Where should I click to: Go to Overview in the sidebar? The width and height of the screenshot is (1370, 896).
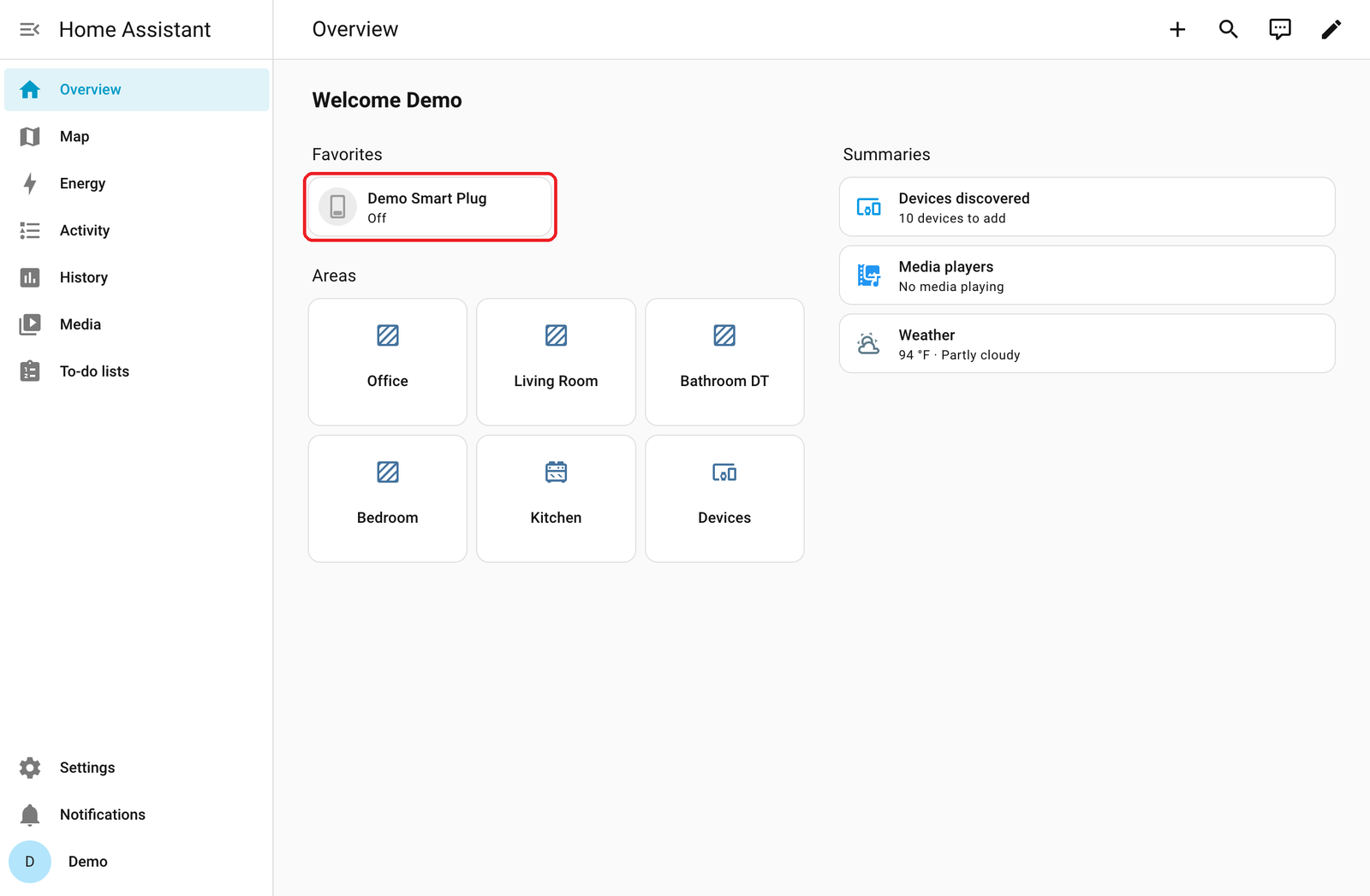(x=137, y=90)
